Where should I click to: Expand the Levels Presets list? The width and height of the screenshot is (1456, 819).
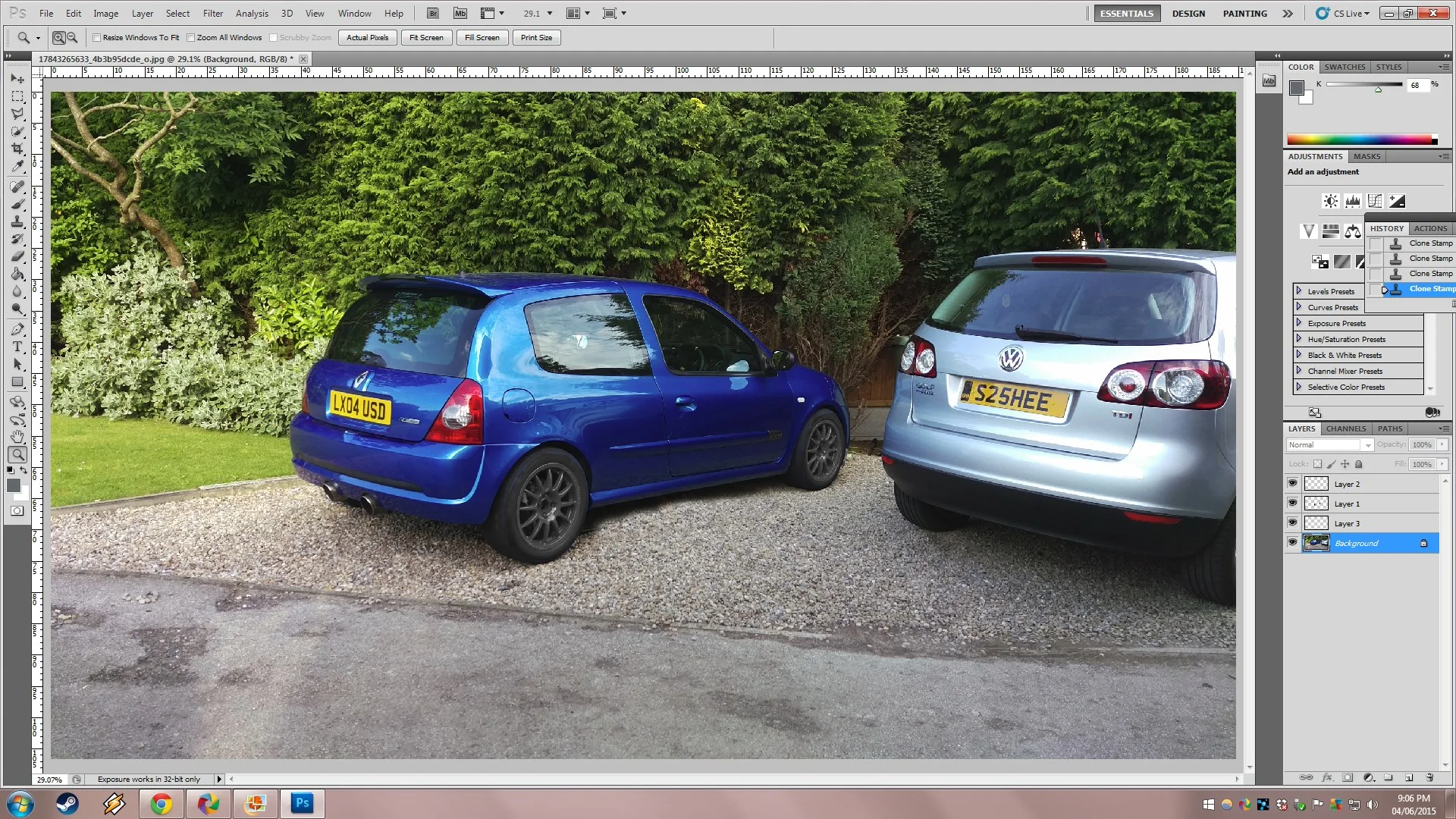coord(1299,291)
